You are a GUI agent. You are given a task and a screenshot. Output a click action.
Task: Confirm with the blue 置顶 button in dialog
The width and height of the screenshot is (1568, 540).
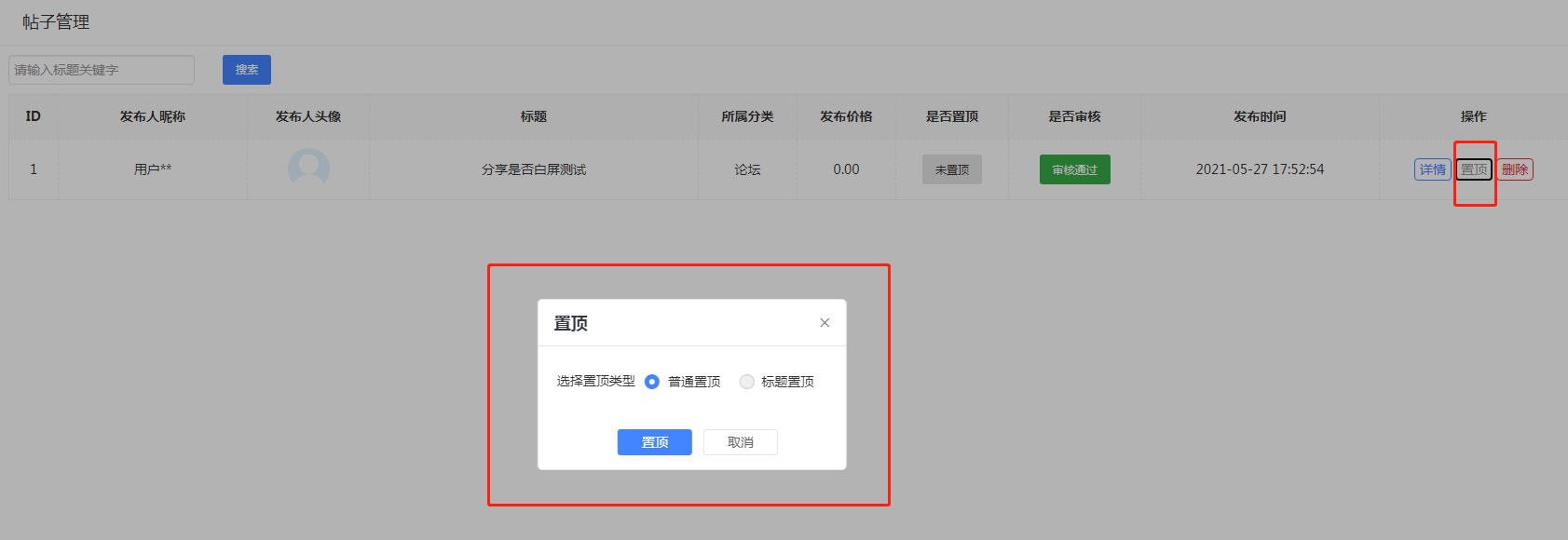(655, 442)
